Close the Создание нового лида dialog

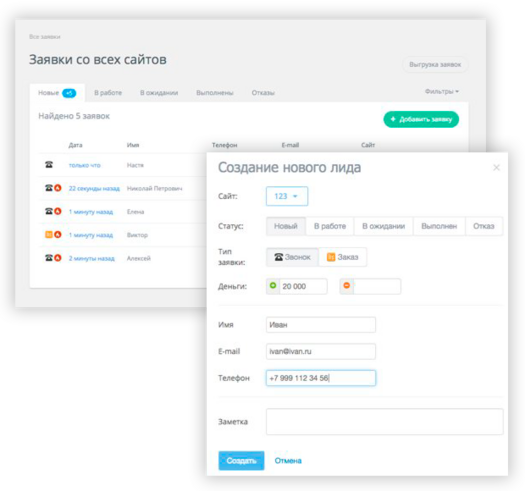[x=496, y=167]
